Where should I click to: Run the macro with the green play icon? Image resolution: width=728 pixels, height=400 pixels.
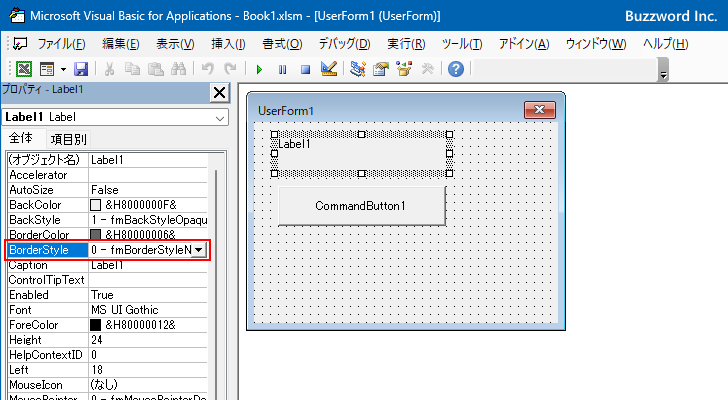(x=259, y=70)
